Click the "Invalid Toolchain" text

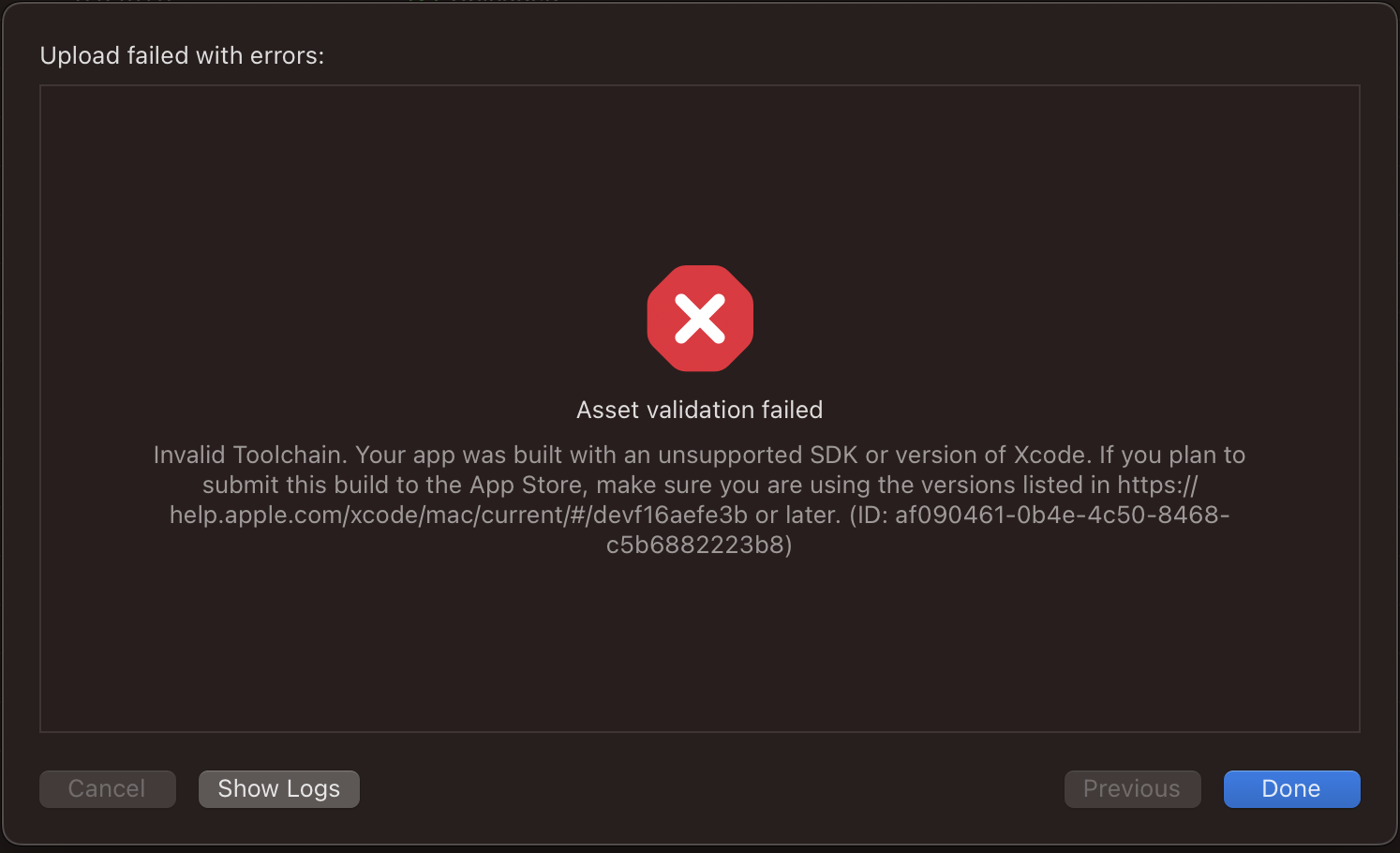pos(249,455)
